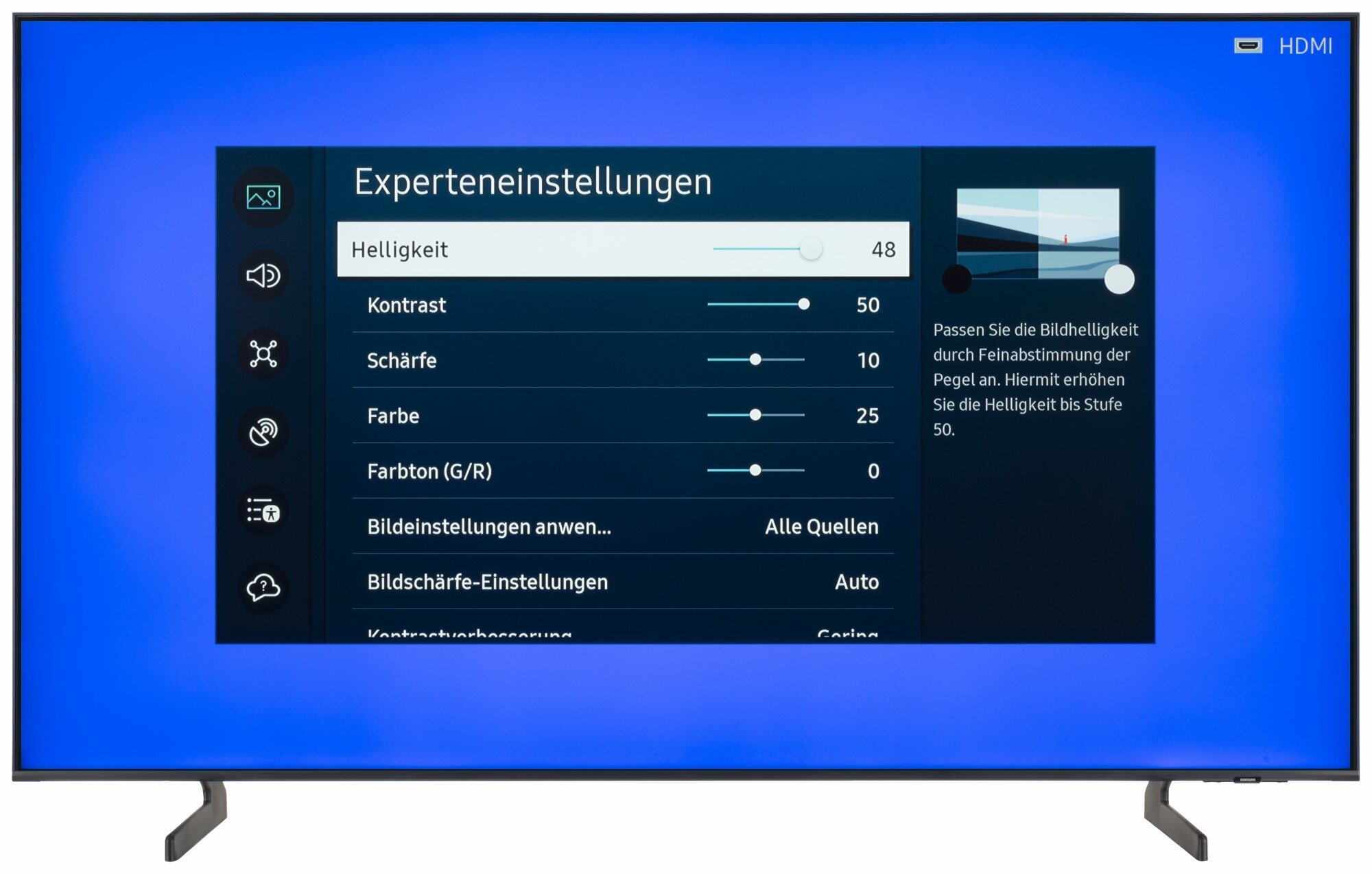Expand Bildschärfe-Einstellungen Auto option
Image resolution: width=1372 pixels, height=874 pixels.
(x=623, y=582)
